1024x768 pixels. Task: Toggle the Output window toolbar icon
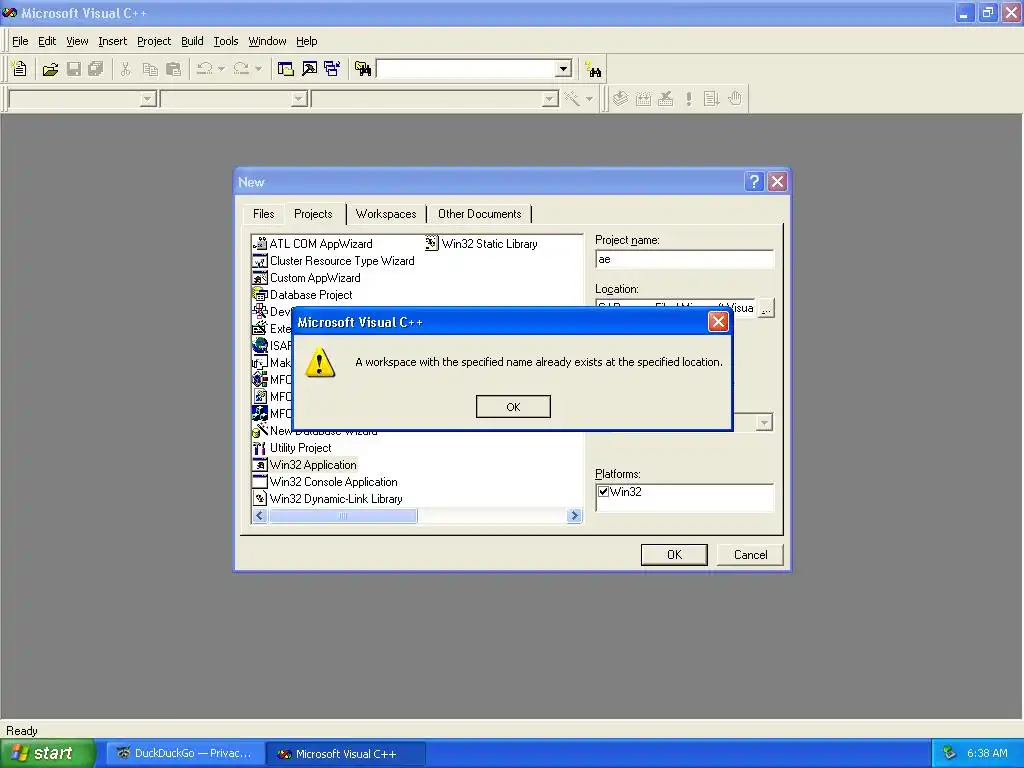309,69
